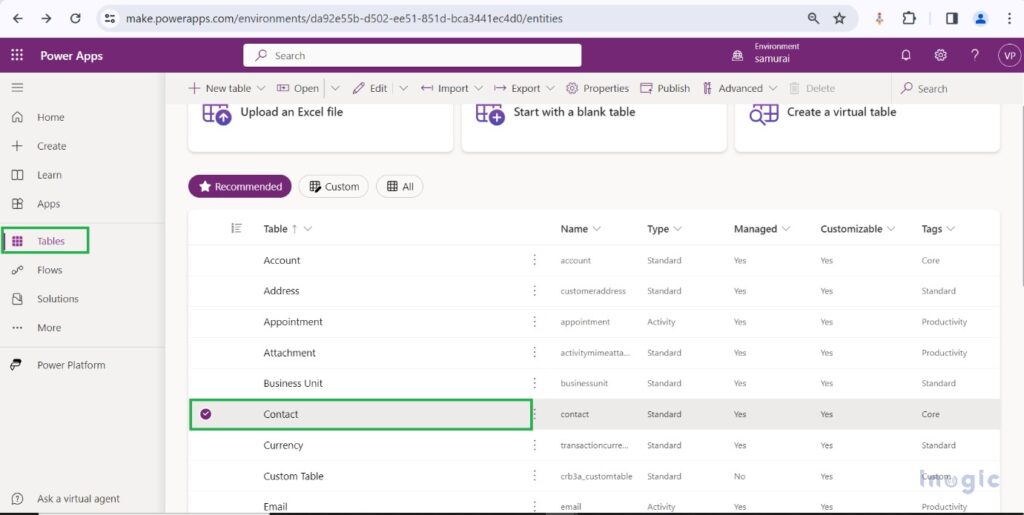Expand the New table dropdown
Image resolution: width=1024 pixels, height=515 pixels.
coord(261,88)
